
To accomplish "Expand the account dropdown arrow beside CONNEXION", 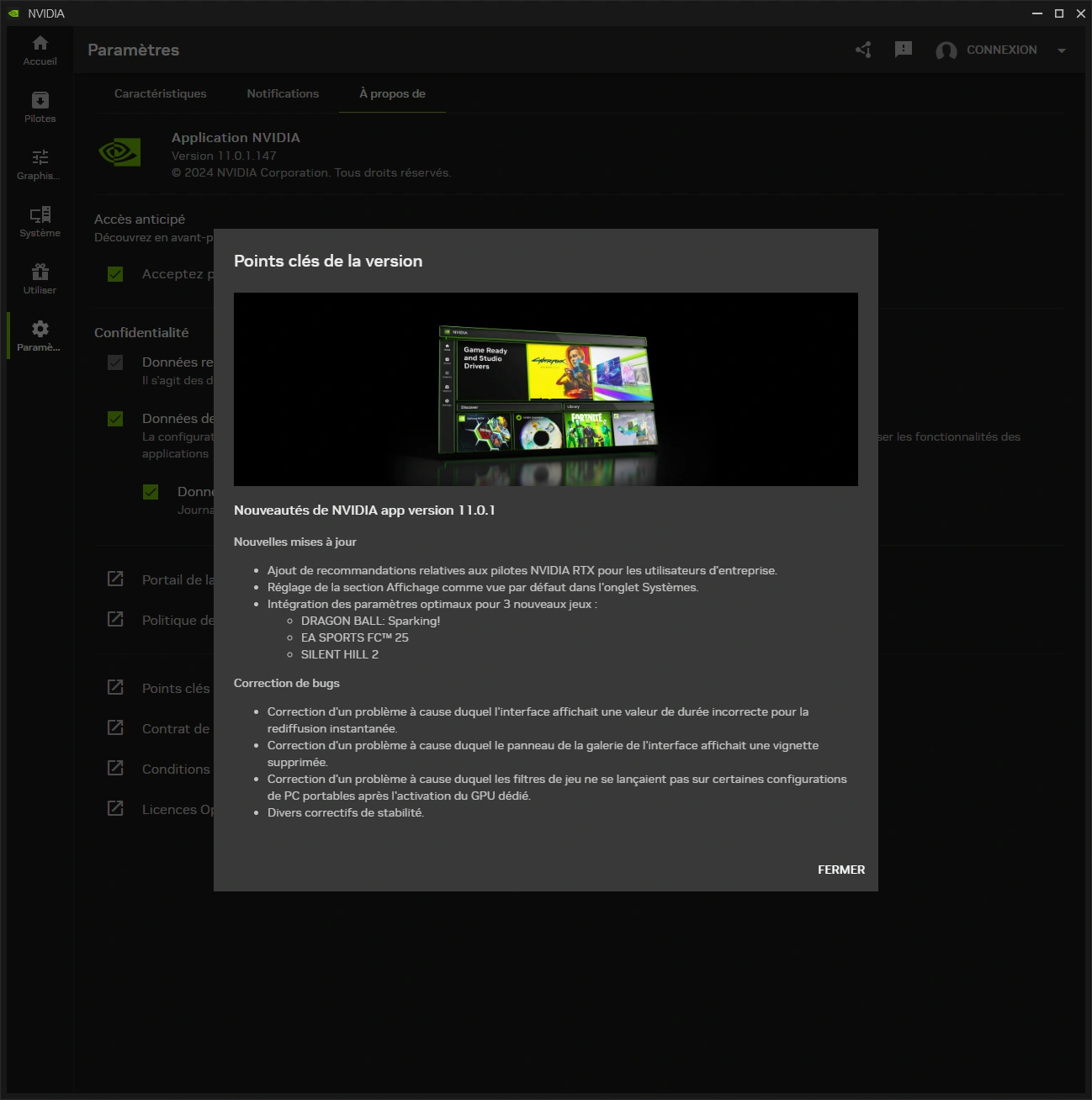I will [1062, 50].
